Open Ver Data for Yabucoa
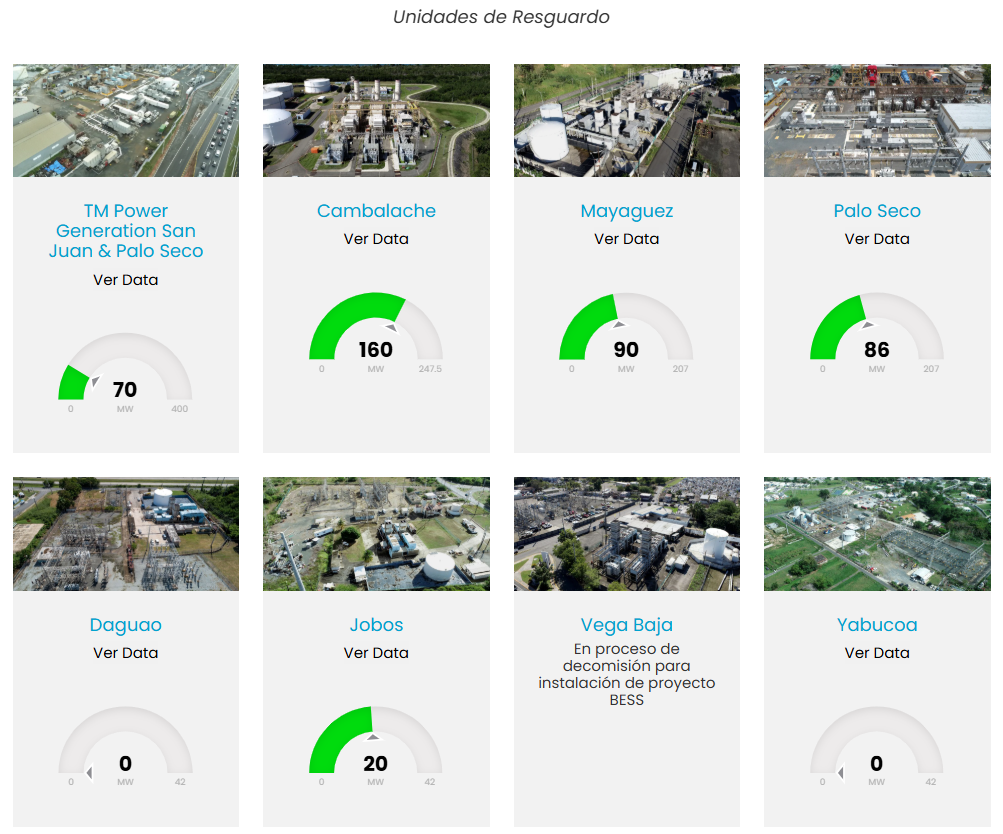The image size is (1003, 834). pos(877,653)
